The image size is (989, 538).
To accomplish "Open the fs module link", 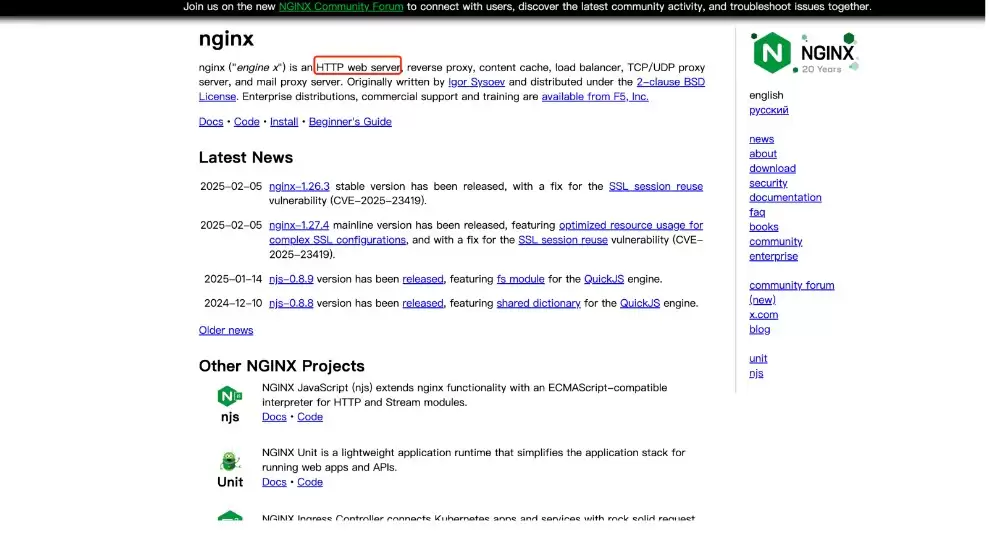I will click(520, 279).
